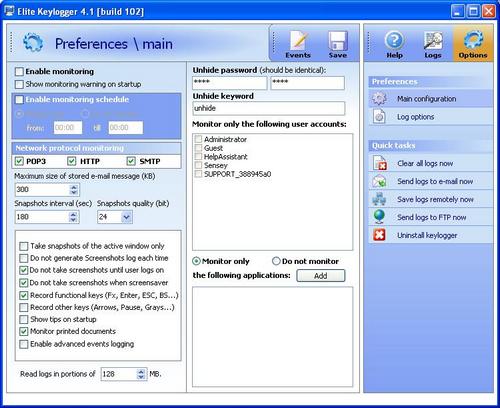Check Record other keys (Arrows, Pause, Grays)
500x408 pixels.
pos(24,307)
